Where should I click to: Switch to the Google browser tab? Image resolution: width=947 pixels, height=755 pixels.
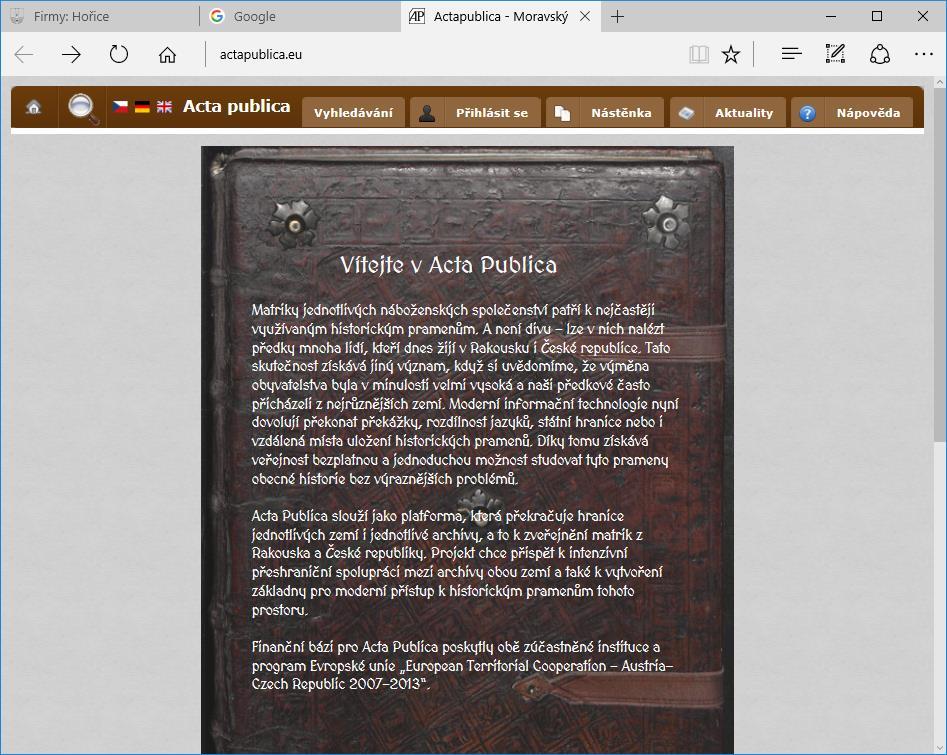(x=300, y=16)
